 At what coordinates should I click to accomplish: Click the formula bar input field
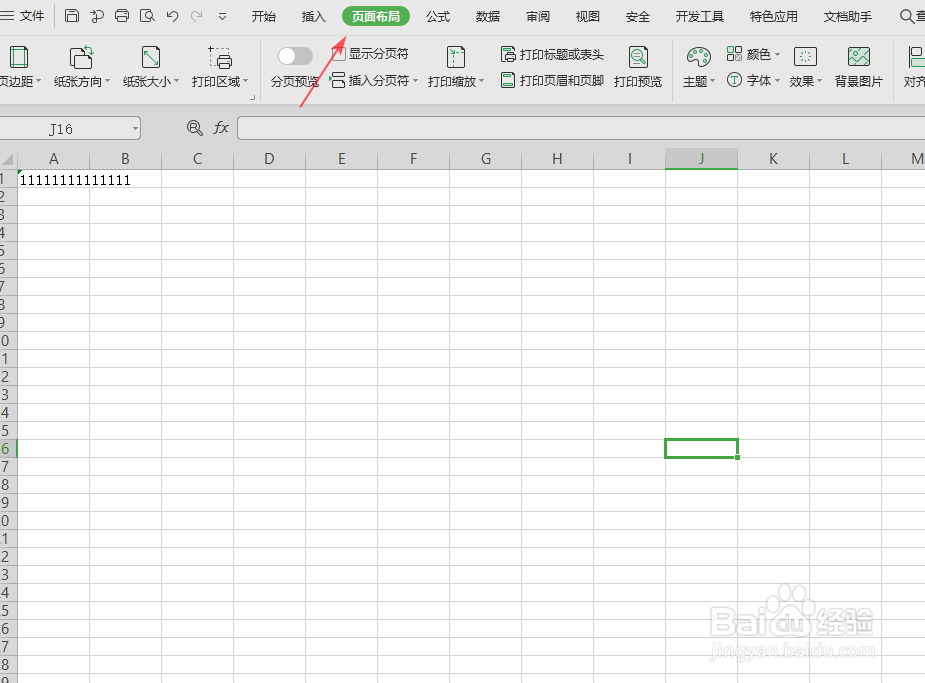tap(581, 128)
